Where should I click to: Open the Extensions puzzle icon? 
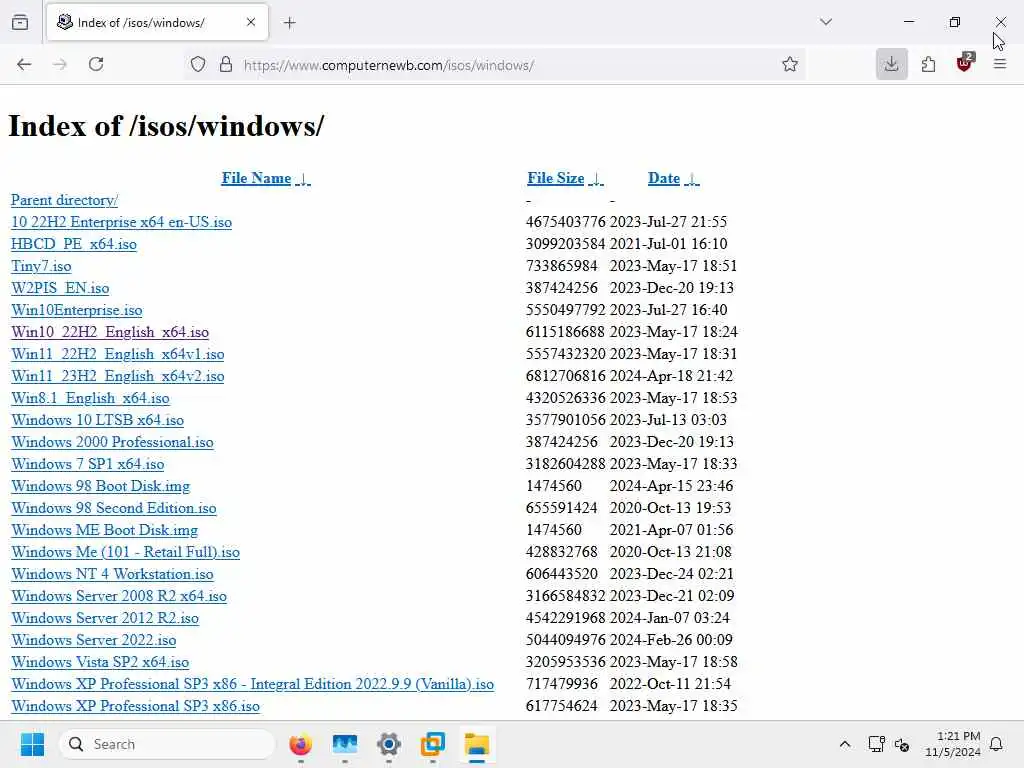pyautogui.click(x=928, y=64)
